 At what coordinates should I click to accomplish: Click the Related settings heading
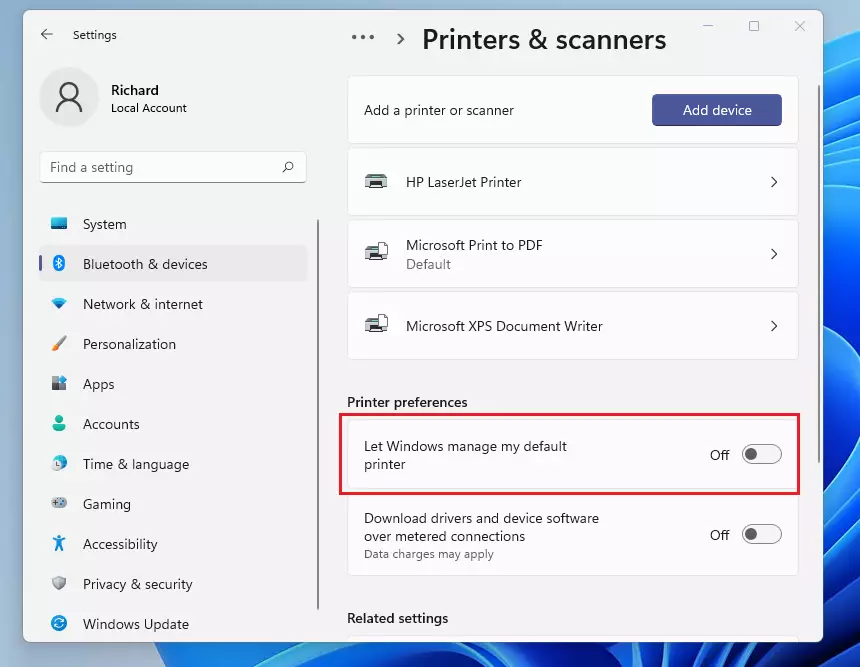coord(397,618)
